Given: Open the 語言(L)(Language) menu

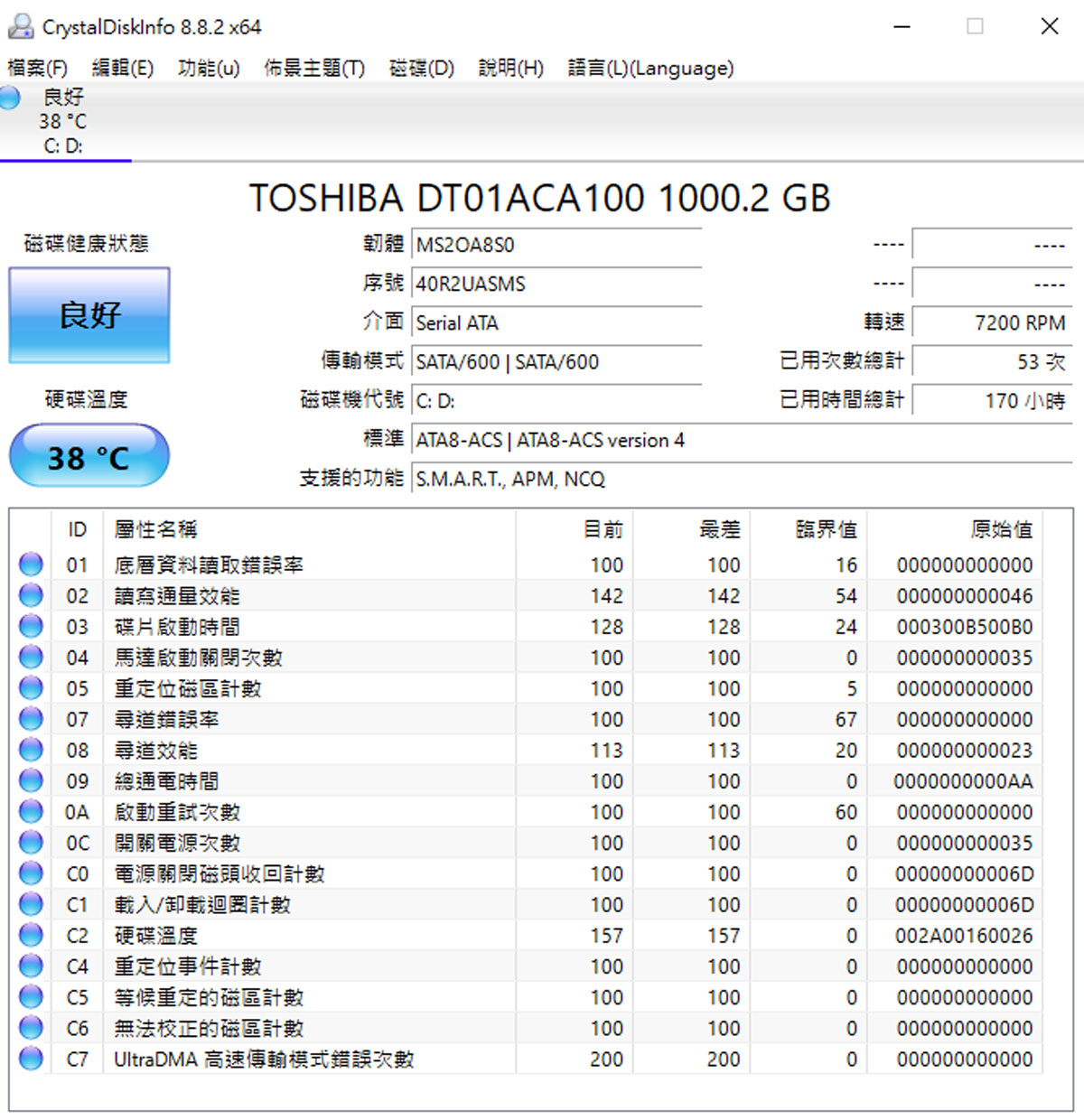Looking at the screenshot, I should (x=650, y=68).
